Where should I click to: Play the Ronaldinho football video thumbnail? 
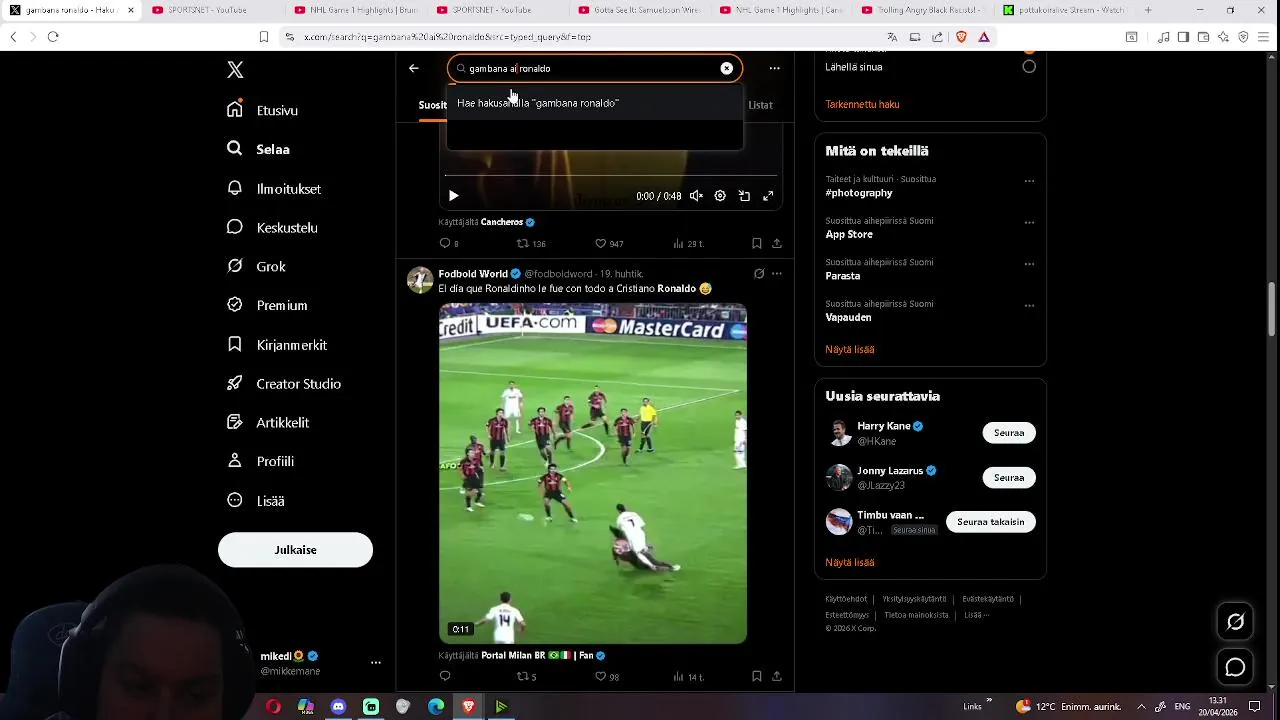(x=593, y=473)
